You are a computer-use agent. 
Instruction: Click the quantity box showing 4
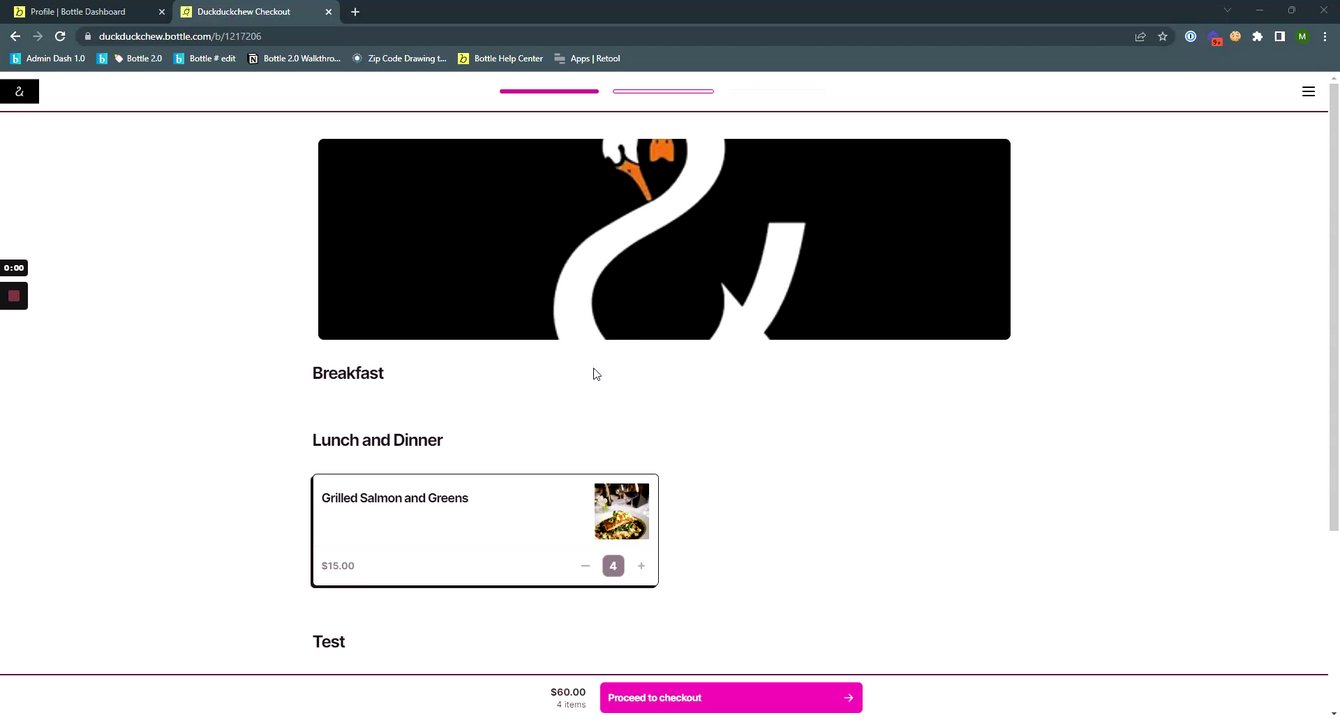[x=613, y=566]
